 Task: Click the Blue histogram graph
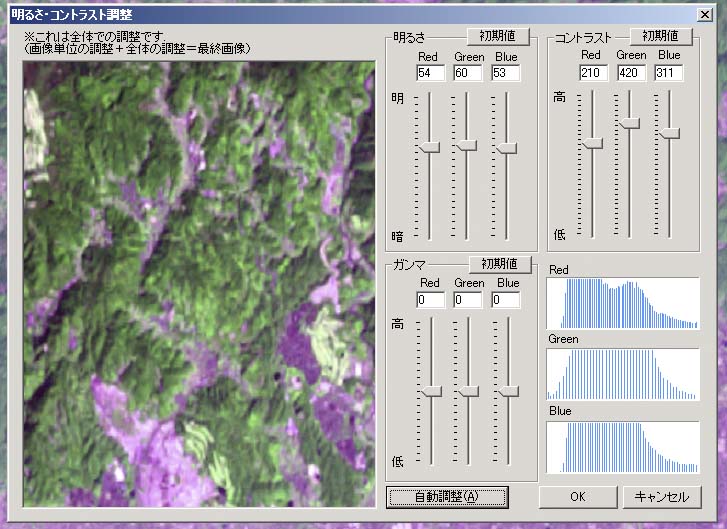(623, 447)
